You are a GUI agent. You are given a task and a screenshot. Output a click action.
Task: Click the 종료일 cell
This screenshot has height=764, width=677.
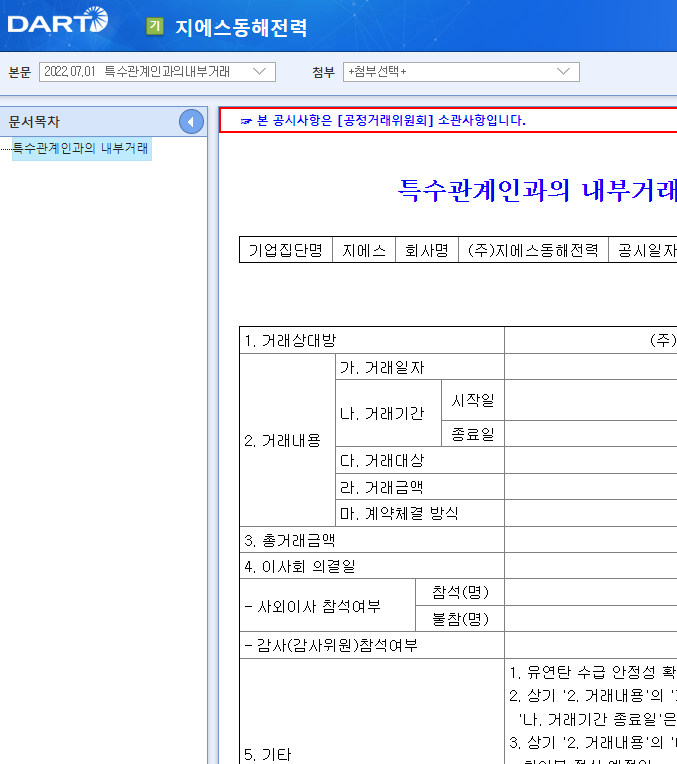click(473, 434)
